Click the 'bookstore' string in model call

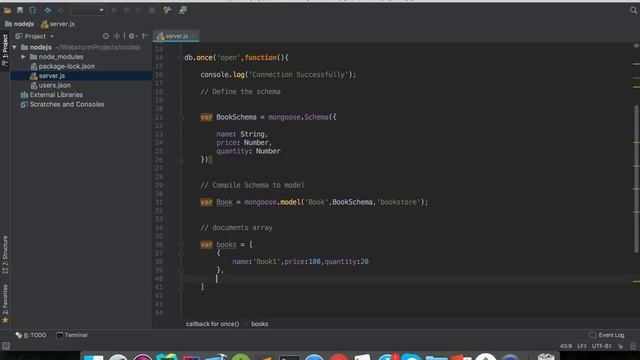tap(398, 202)
